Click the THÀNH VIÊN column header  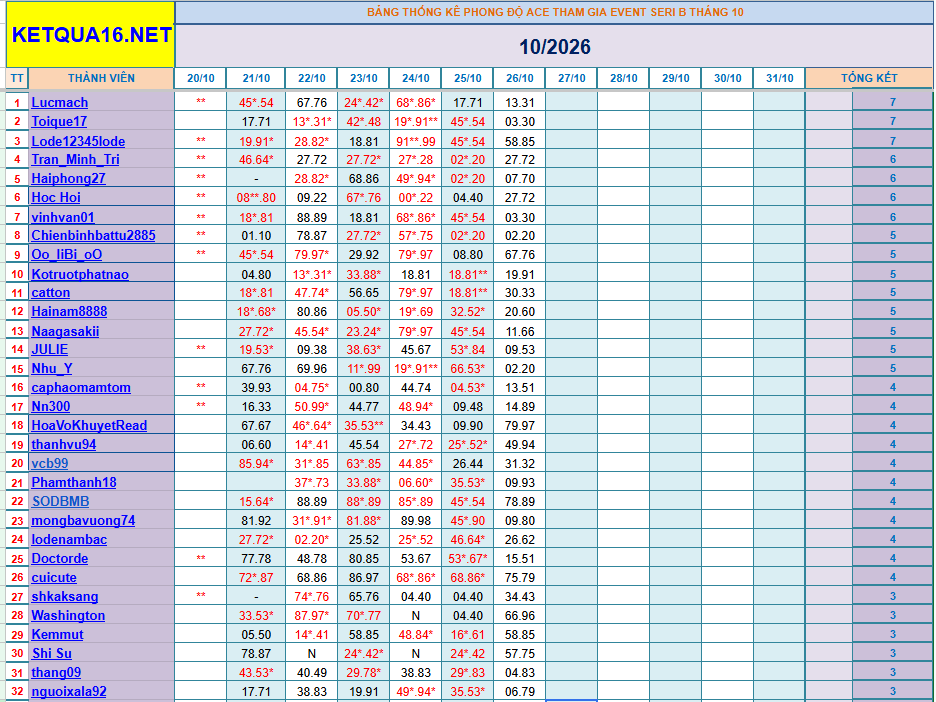tap(101, 78)
